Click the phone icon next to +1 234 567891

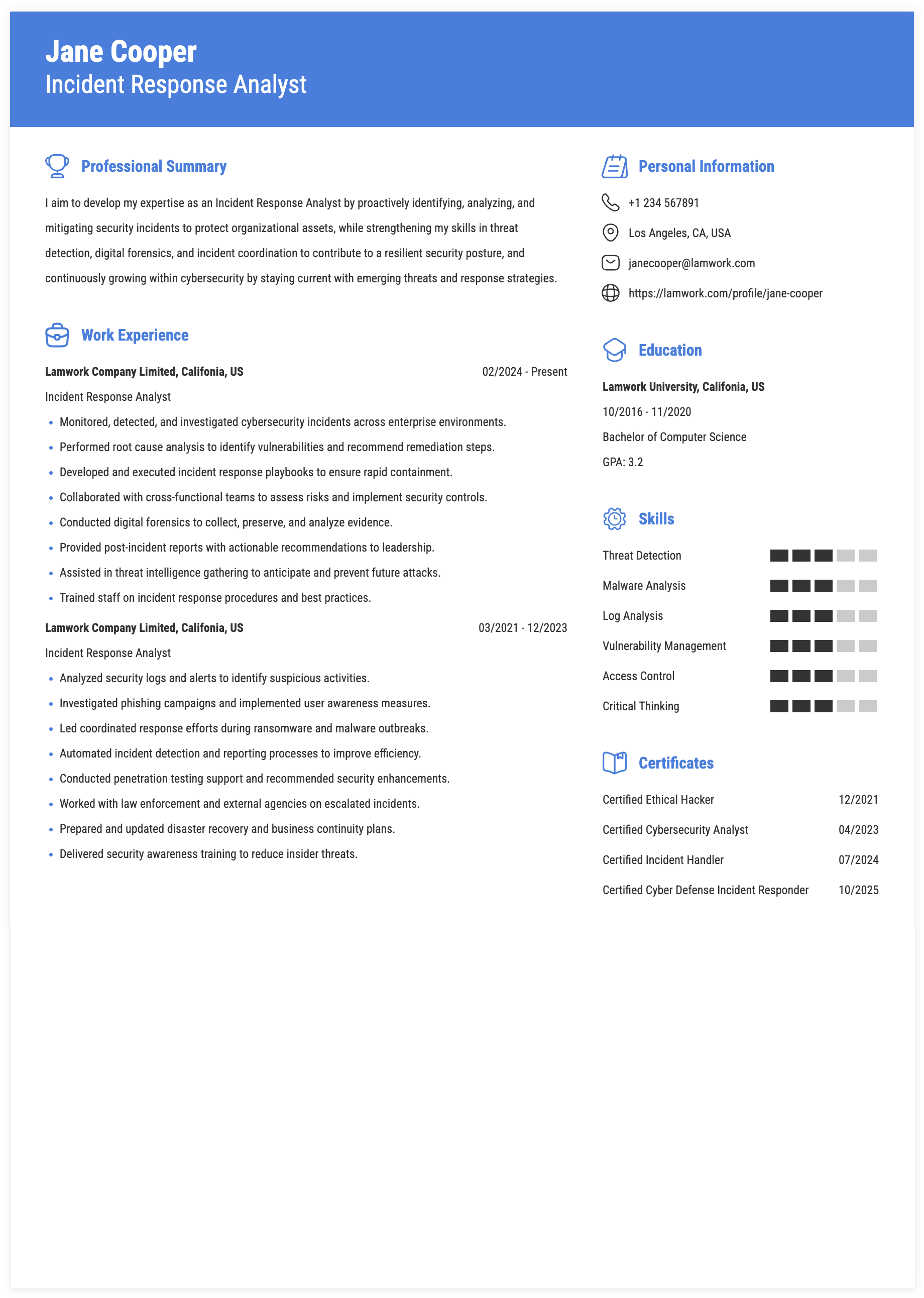pos(611,202)
